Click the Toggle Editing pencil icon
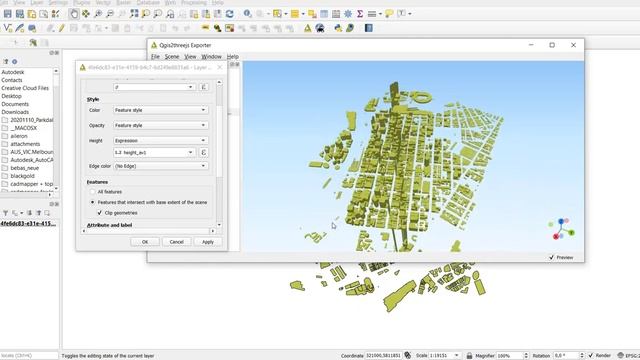The height and width of the screenshot is (360, 640). click(62, 28)
